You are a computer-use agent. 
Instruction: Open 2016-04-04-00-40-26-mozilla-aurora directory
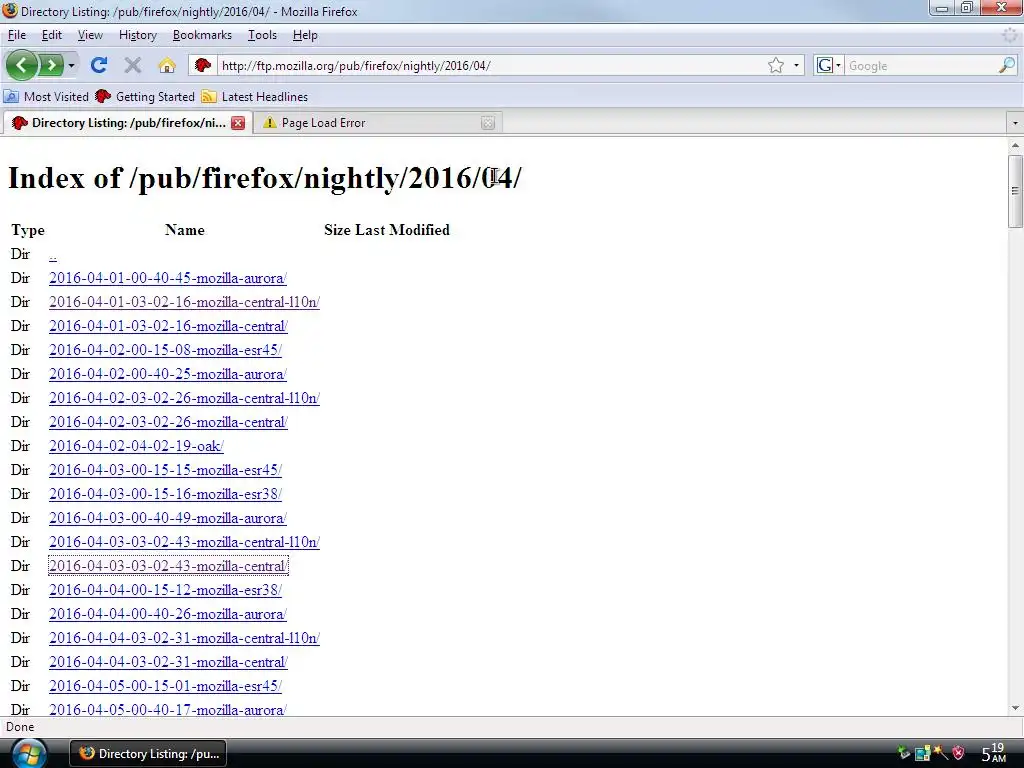coord(168,614)
